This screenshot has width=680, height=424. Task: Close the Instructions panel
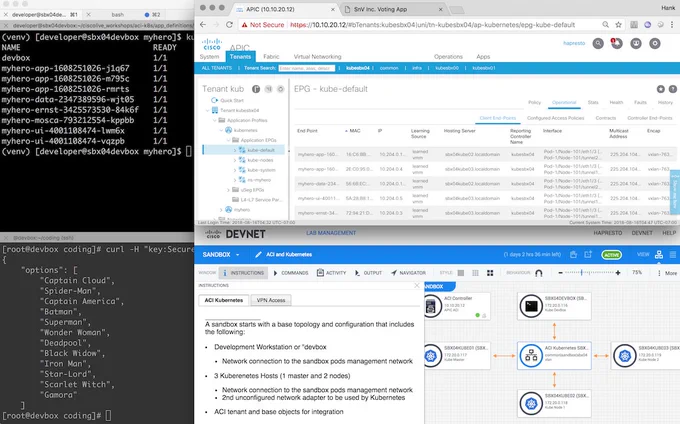417,285
